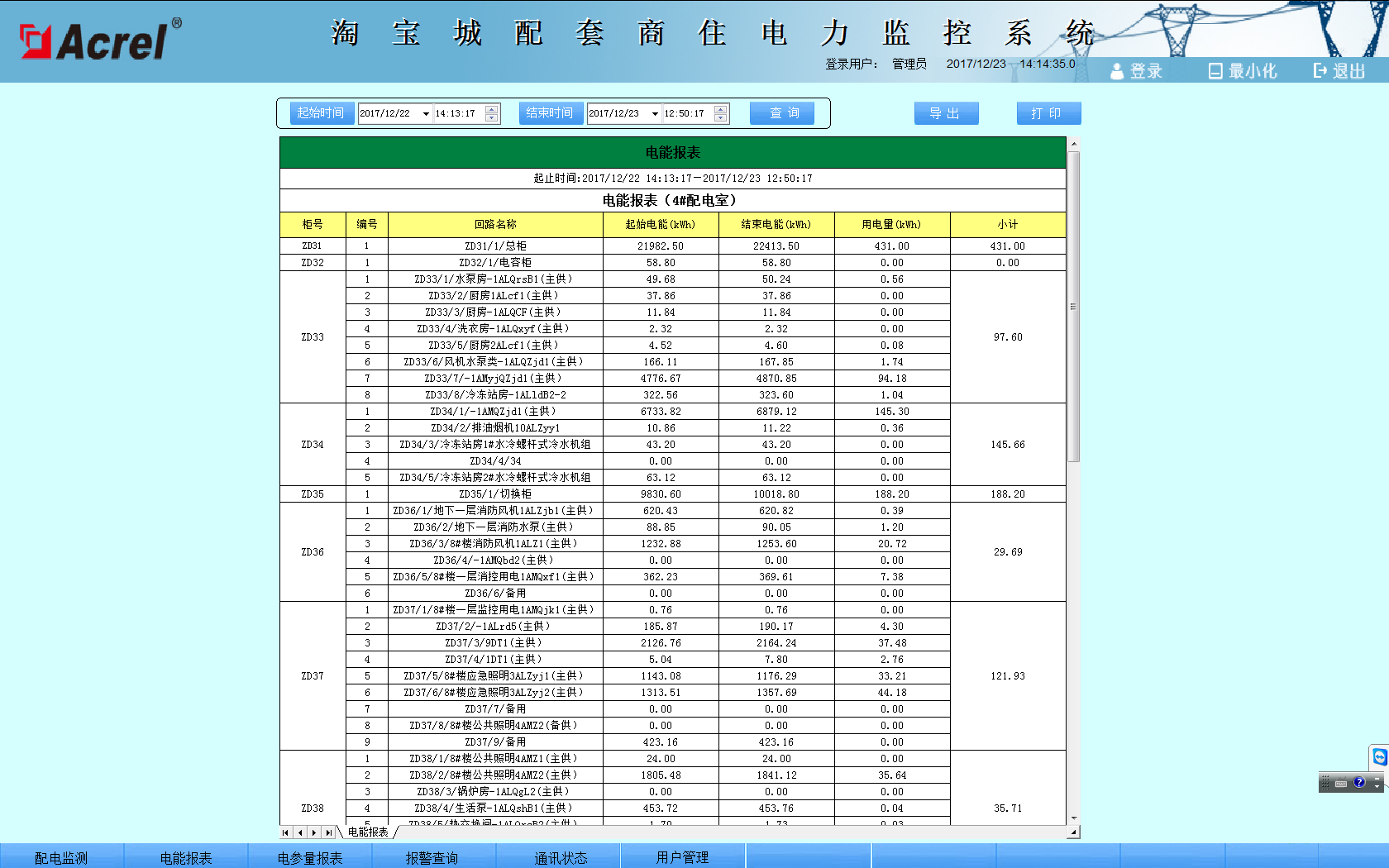The height and width of the screenshot is (868, 1389).
Task: Click the blue help question-mark icon
Action: [1359, 782]
